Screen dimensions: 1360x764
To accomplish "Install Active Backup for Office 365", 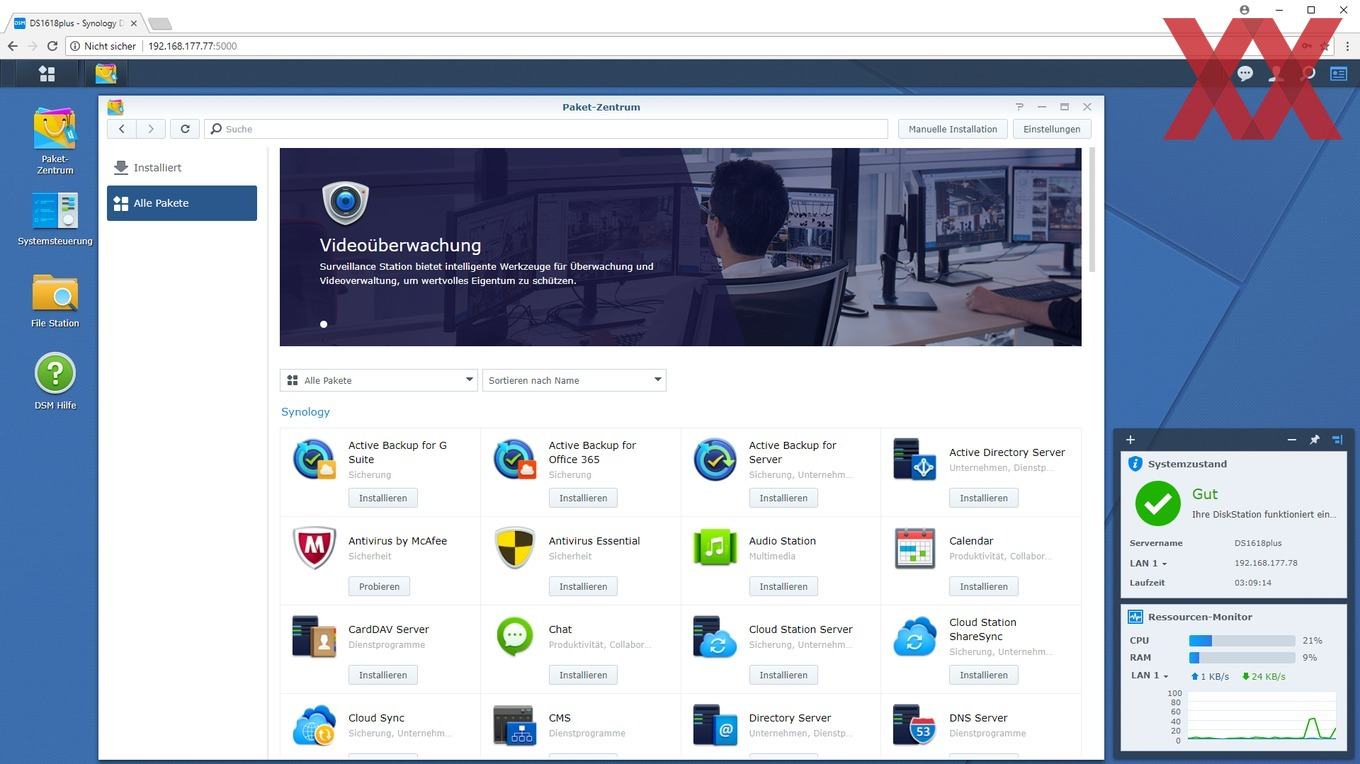I will pos(583,498).
